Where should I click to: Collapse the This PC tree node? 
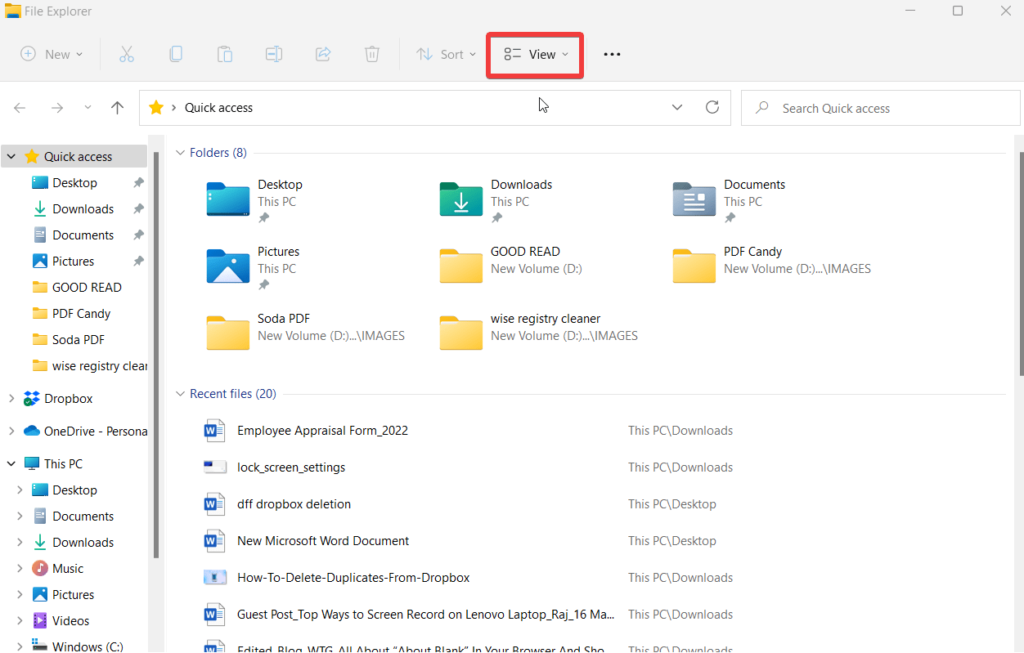pos(11,464)
